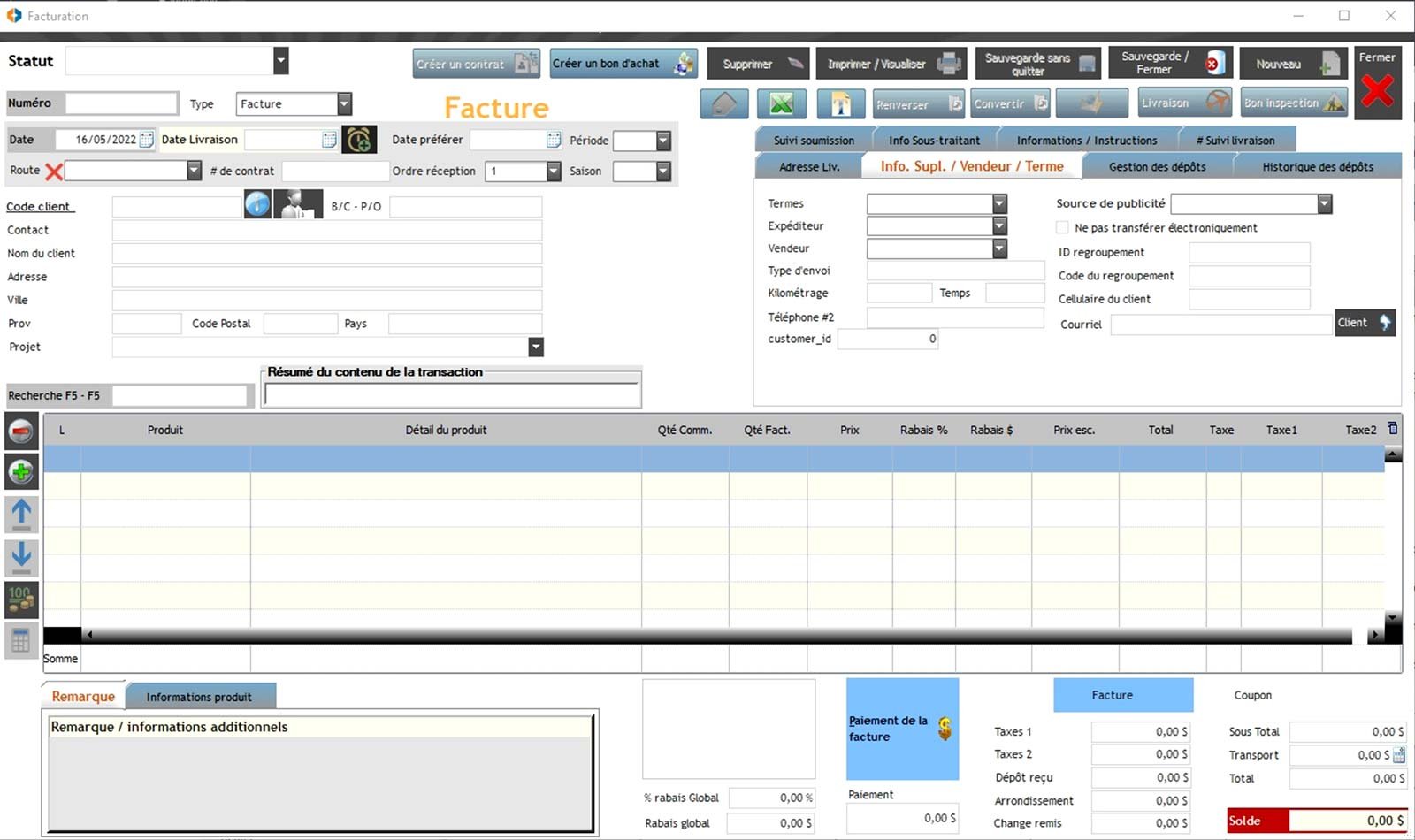
Task: Check 'Ne pas transférer électroniquement' checkbox
Action: pyautogui.click(x=1062, y=228)
